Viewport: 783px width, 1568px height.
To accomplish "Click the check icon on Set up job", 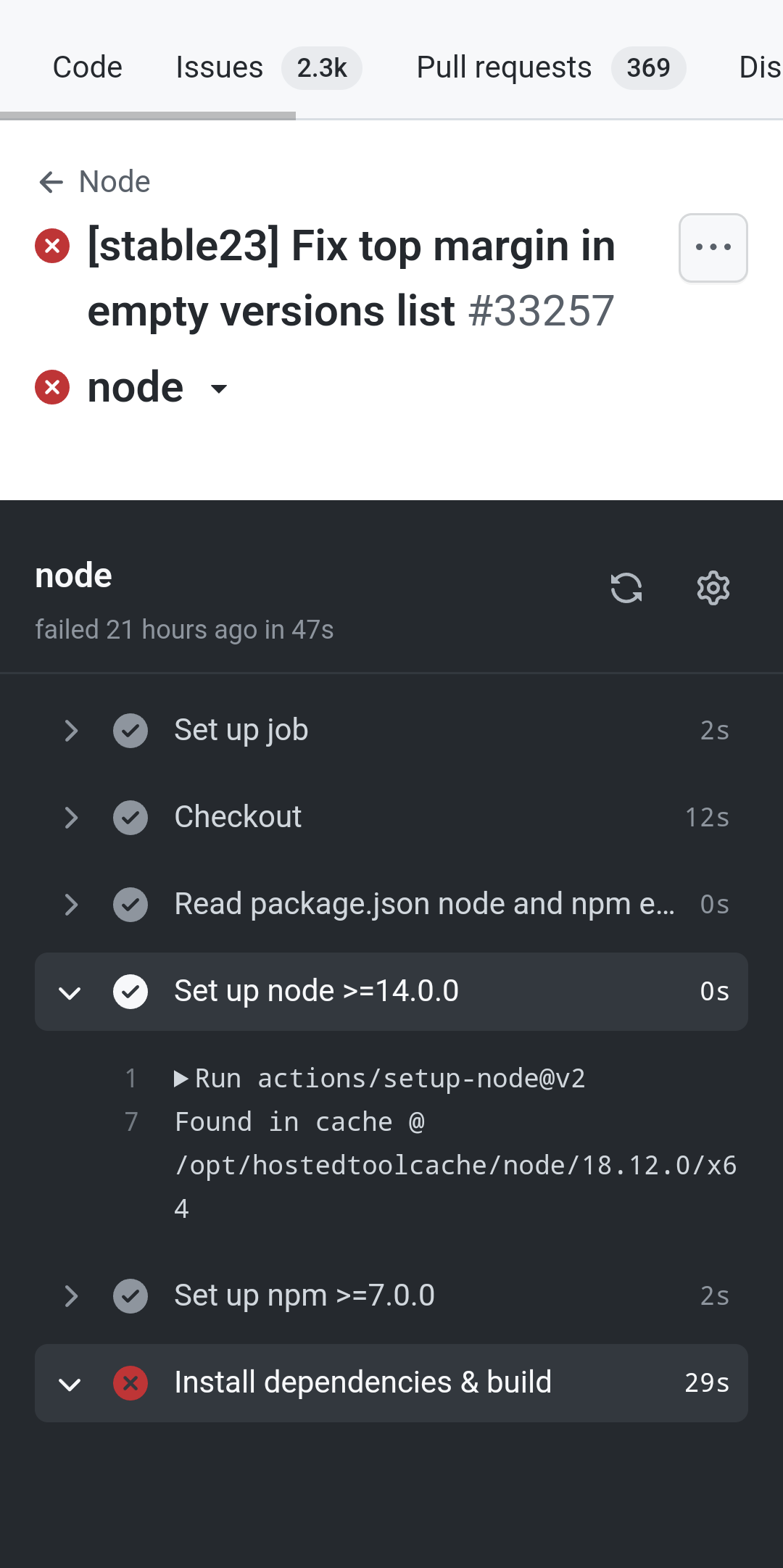I will tap(130, 730).
